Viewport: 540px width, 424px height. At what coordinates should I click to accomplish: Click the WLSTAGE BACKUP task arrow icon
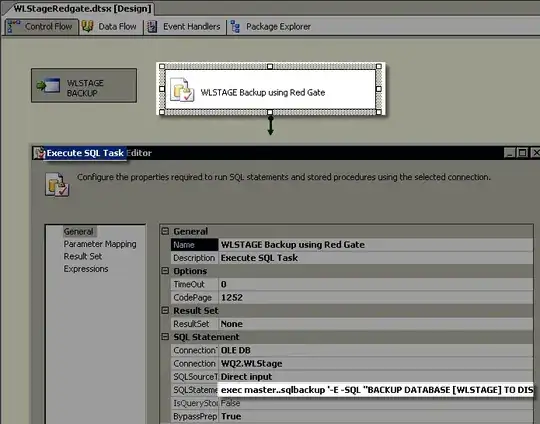[x=48, y=85]
